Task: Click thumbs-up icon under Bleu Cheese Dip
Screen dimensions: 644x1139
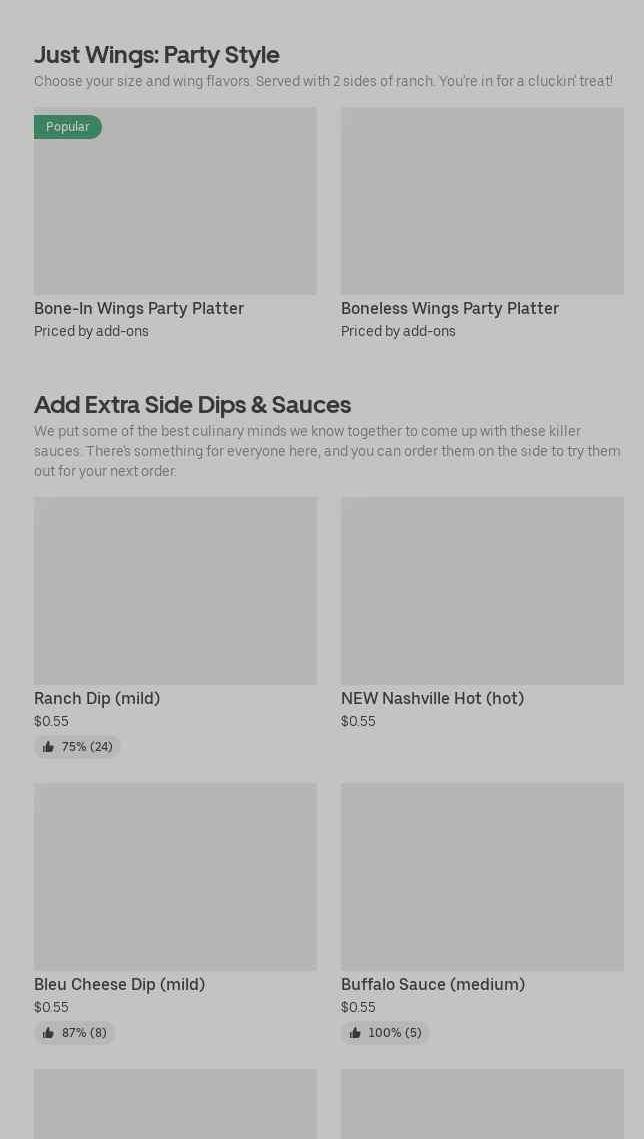Action: (48, 1033)
